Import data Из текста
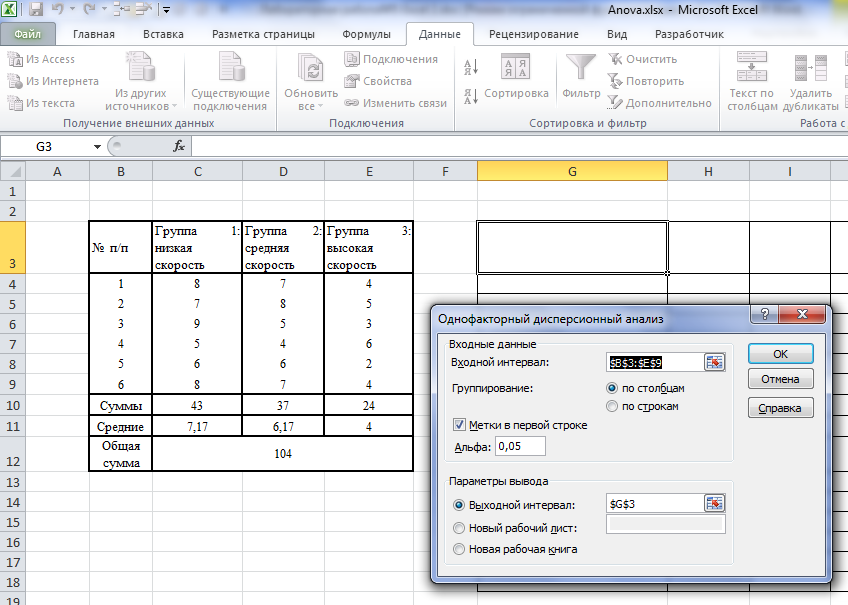848x605 pixels. [41, 103]
